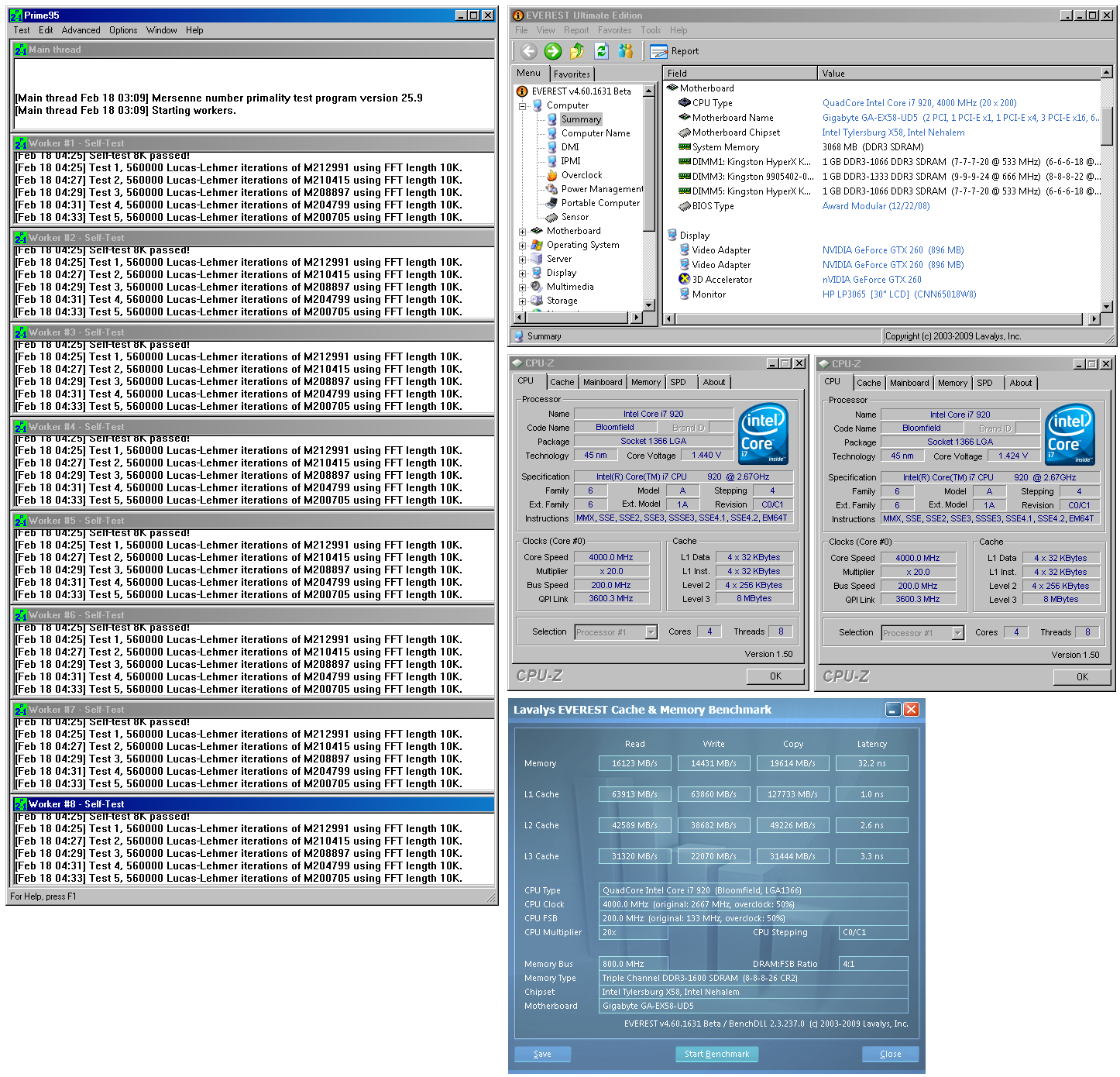Click L1 Cache latency 1.0 ns value
The image size is (1120, 1077).
point(871,794)
